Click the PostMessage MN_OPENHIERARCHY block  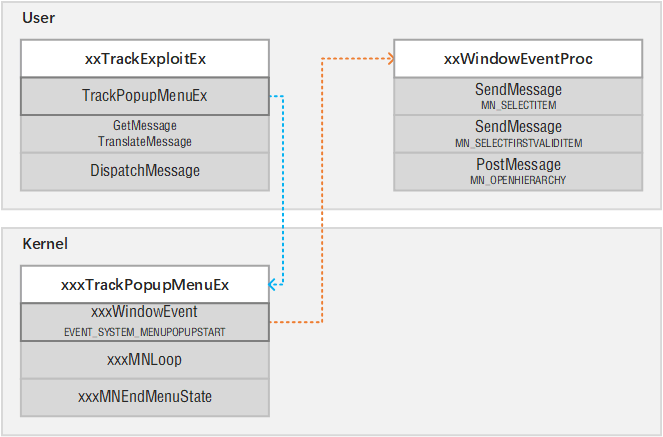517,171
